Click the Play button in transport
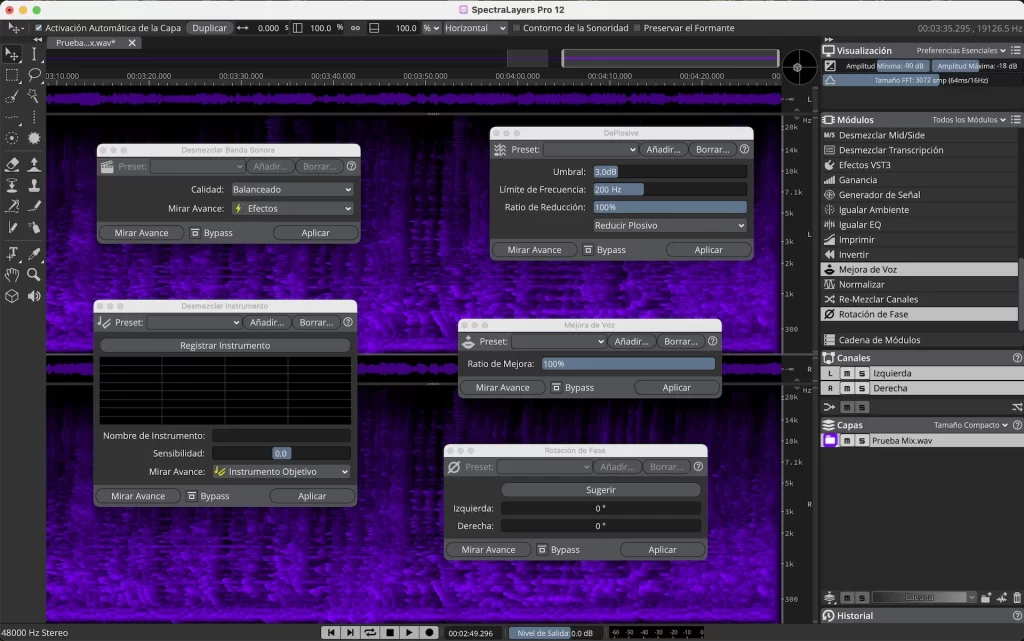Viewport: 1024px width, 641px height. pyautogui.click(x=409, y=632)
